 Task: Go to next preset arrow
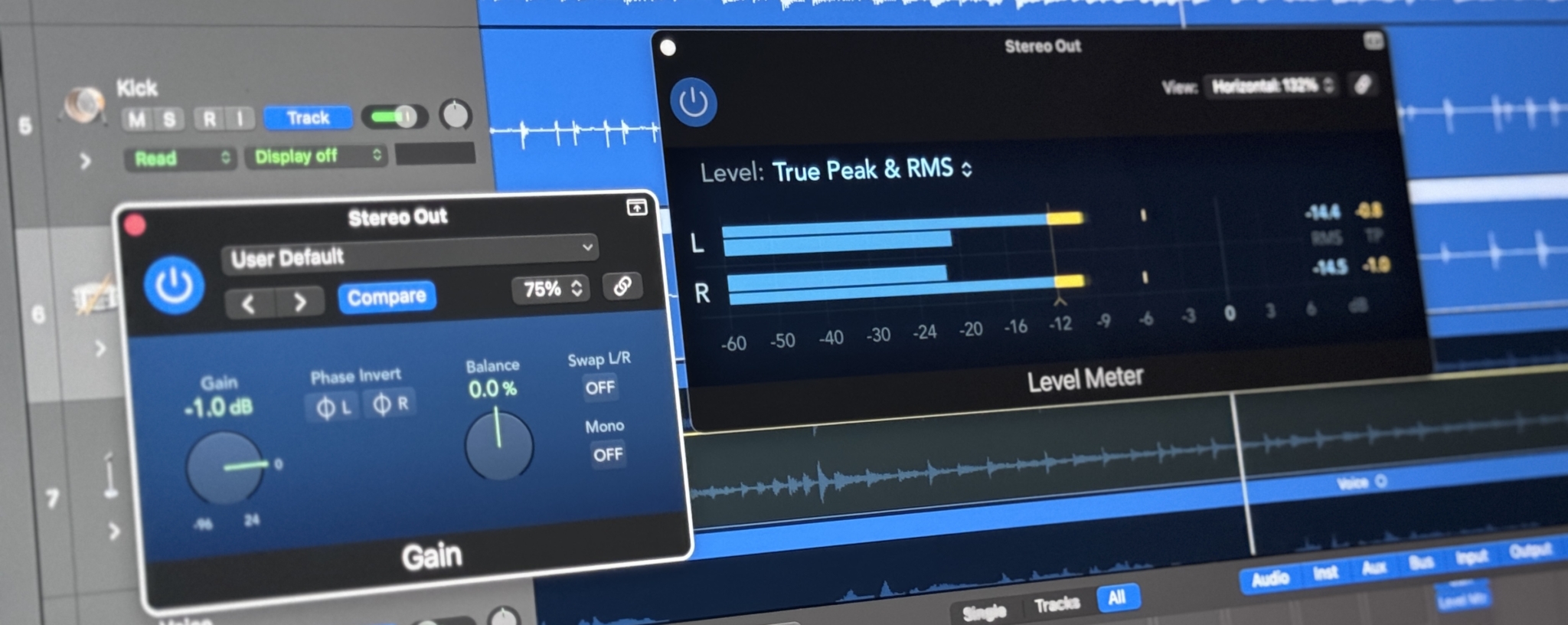(x=300, y=303)
